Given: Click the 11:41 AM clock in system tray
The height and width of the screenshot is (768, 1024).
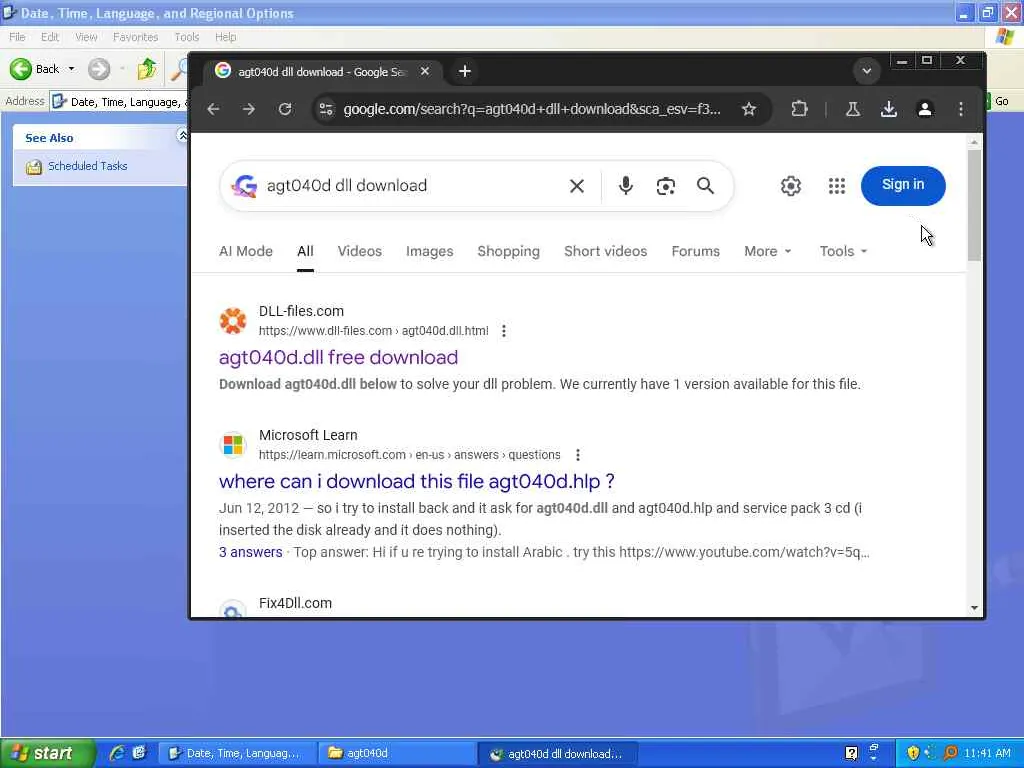Looking at the screenshot, I should pyautogui.click(x=987, y=753).
